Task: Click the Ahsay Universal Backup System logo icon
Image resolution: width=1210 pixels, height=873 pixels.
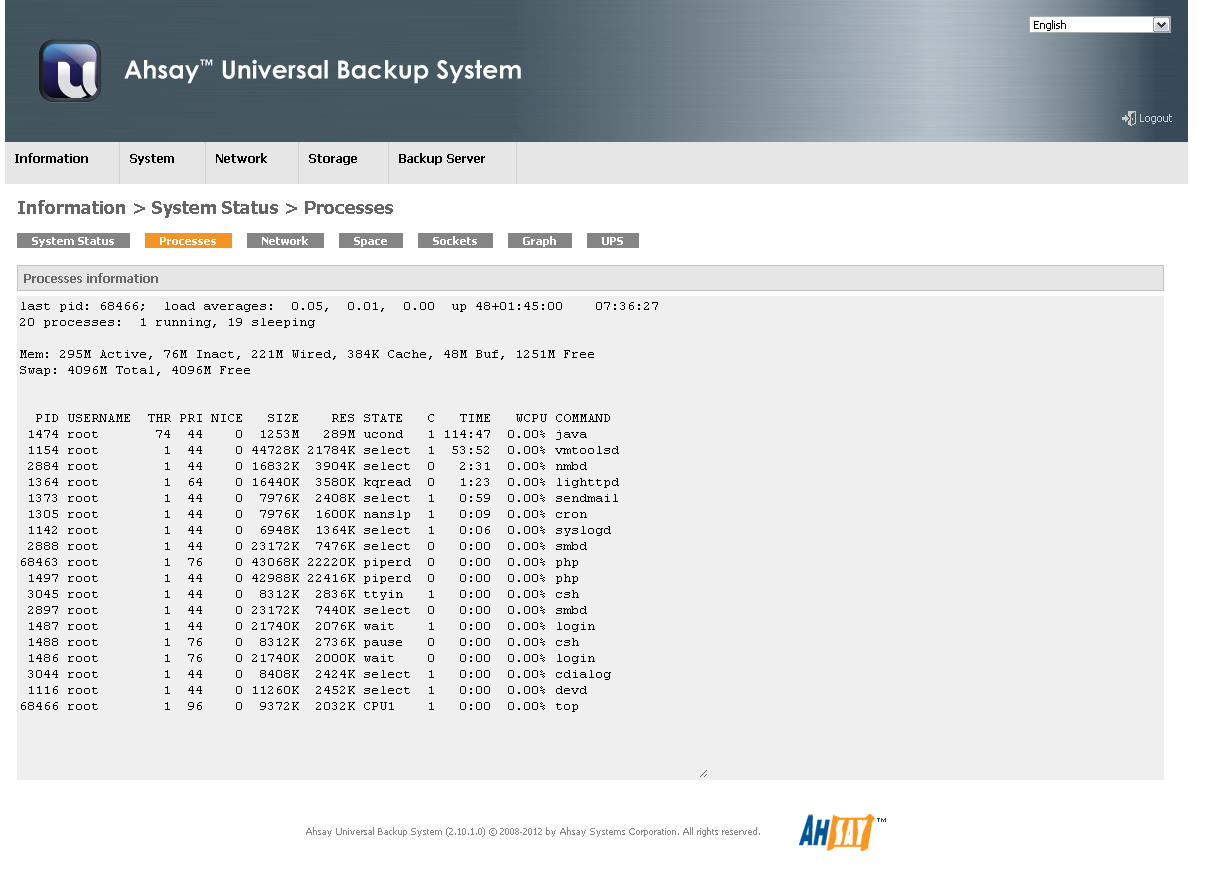Action: click(x=70, y=71)
